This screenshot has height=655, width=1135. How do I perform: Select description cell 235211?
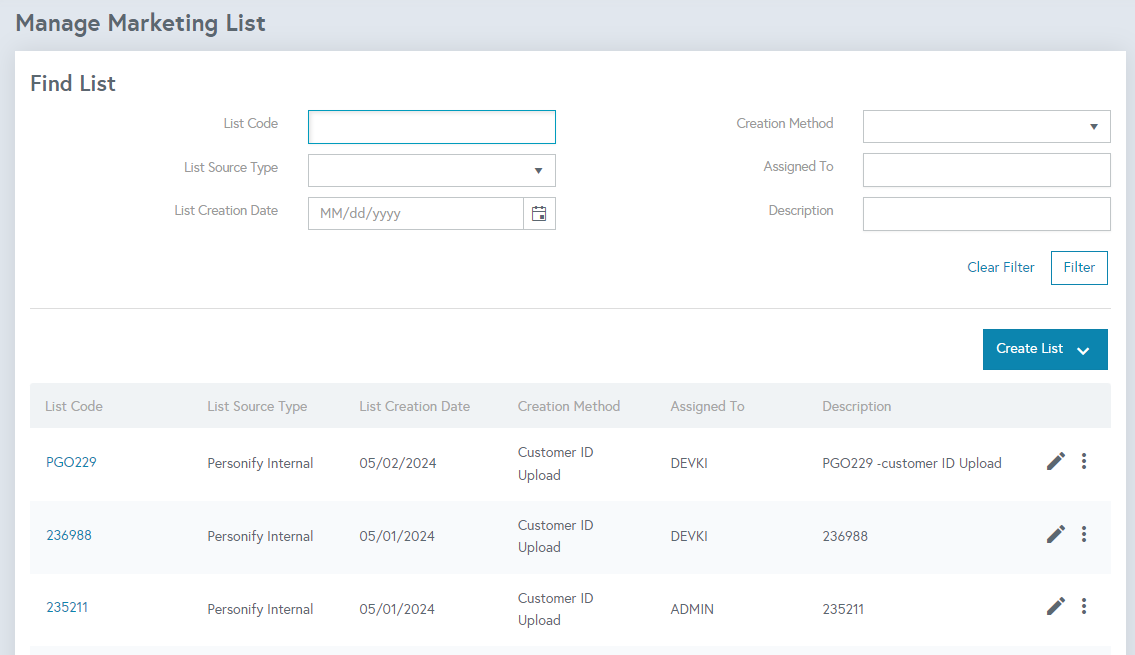(843, 609)
